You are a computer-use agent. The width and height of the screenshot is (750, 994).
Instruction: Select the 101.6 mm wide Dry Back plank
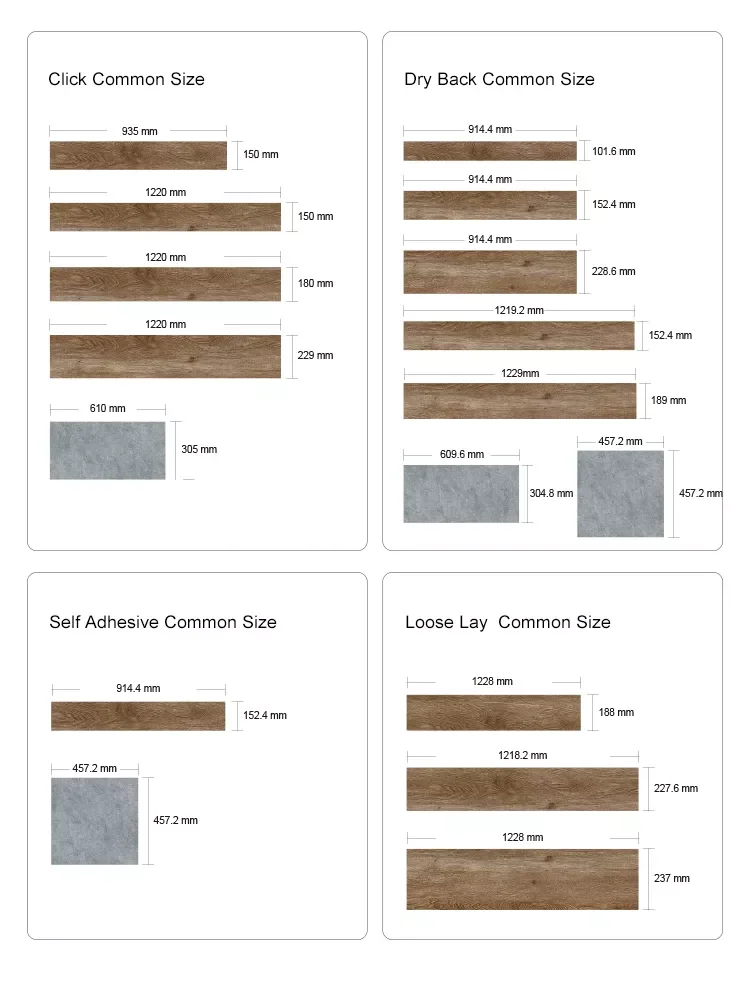point(490,151)
